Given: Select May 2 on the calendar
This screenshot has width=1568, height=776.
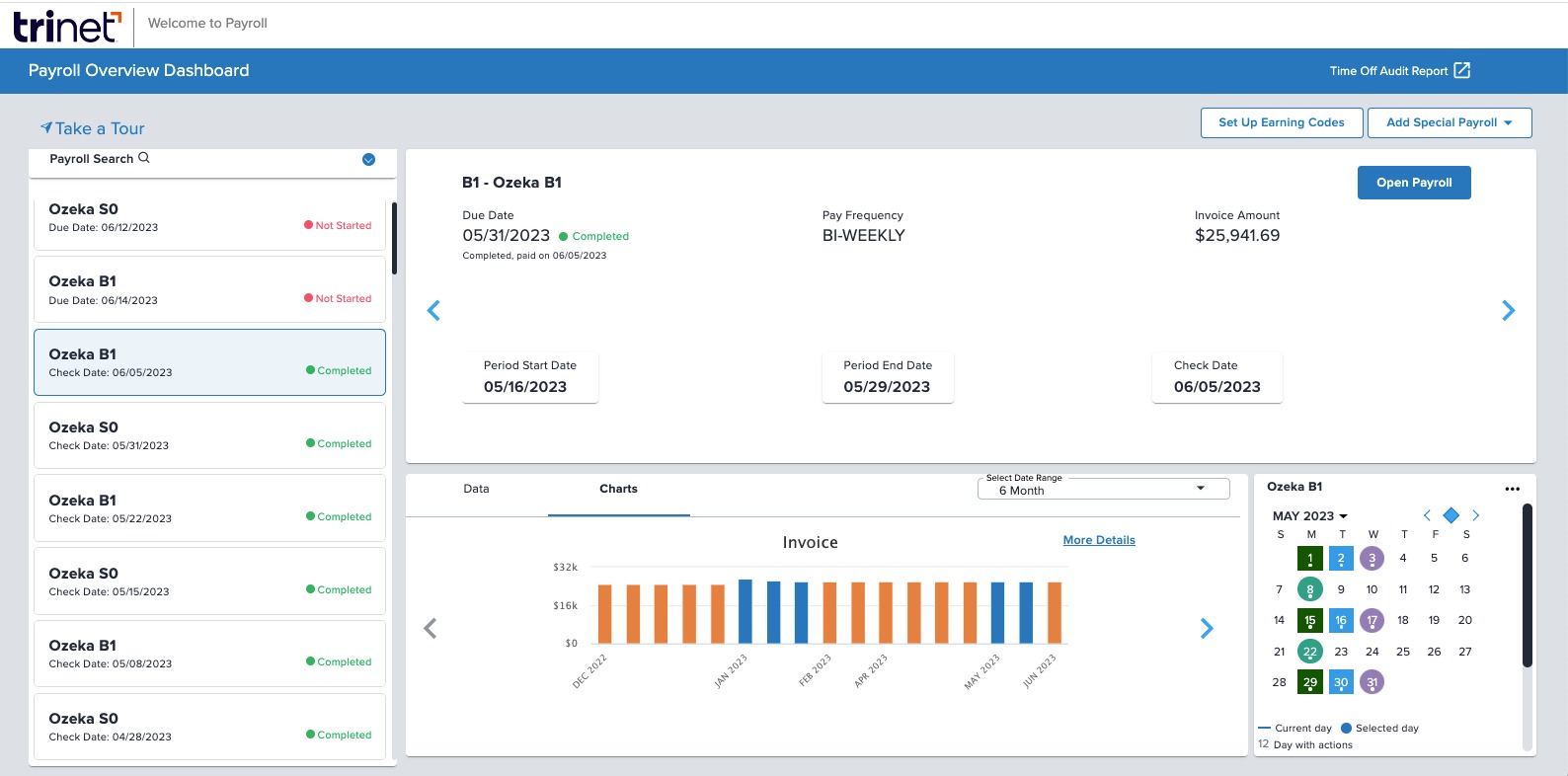Looking at the screenshot, I should click(1341, 559).
